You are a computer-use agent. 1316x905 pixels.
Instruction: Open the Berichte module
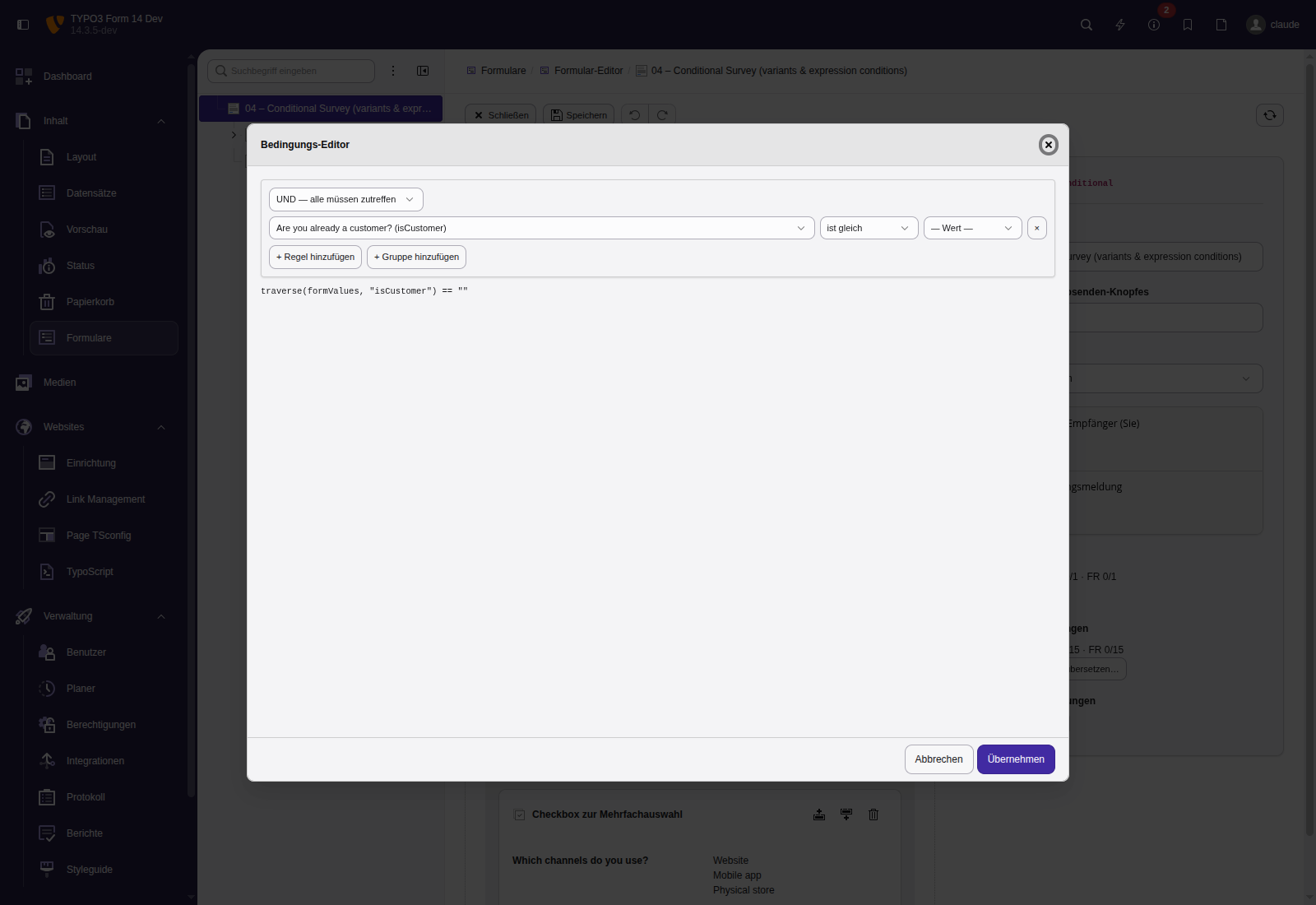104,833
